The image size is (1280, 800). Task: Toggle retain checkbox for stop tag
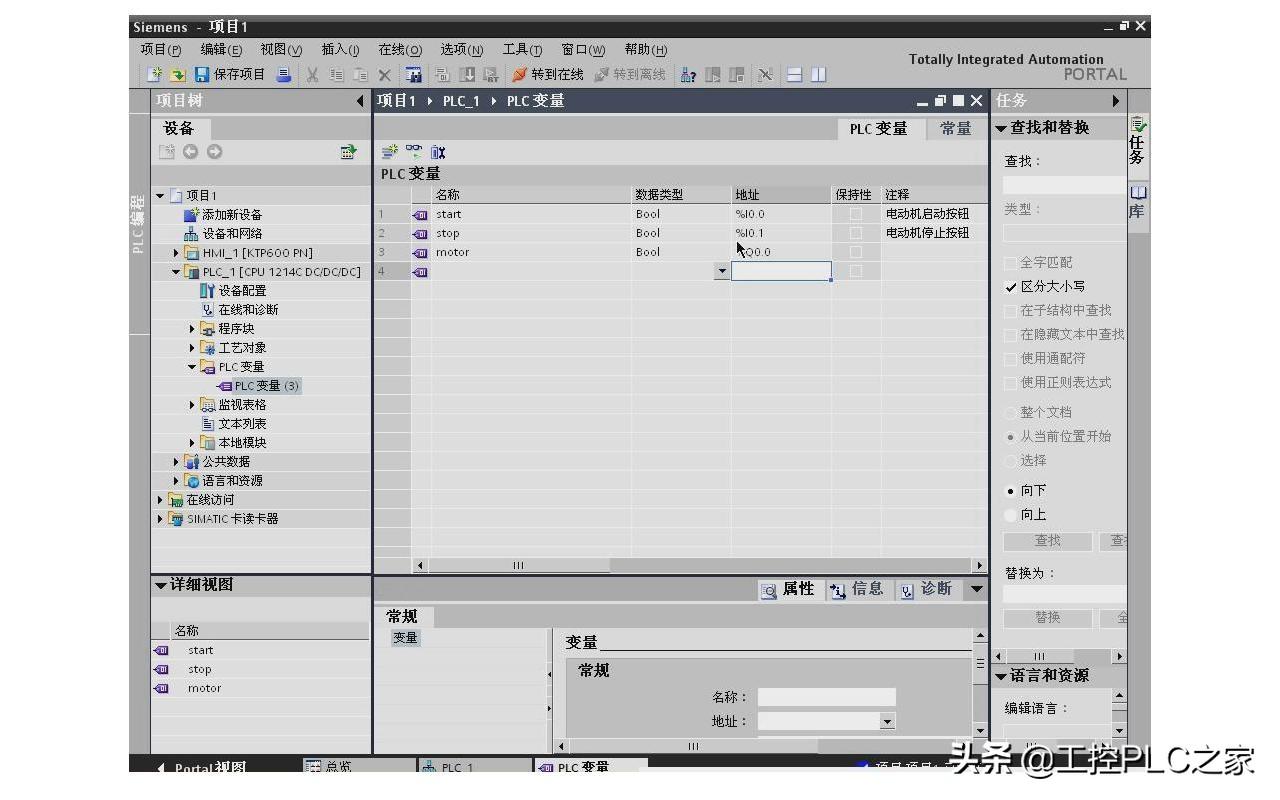click(855, 233)
